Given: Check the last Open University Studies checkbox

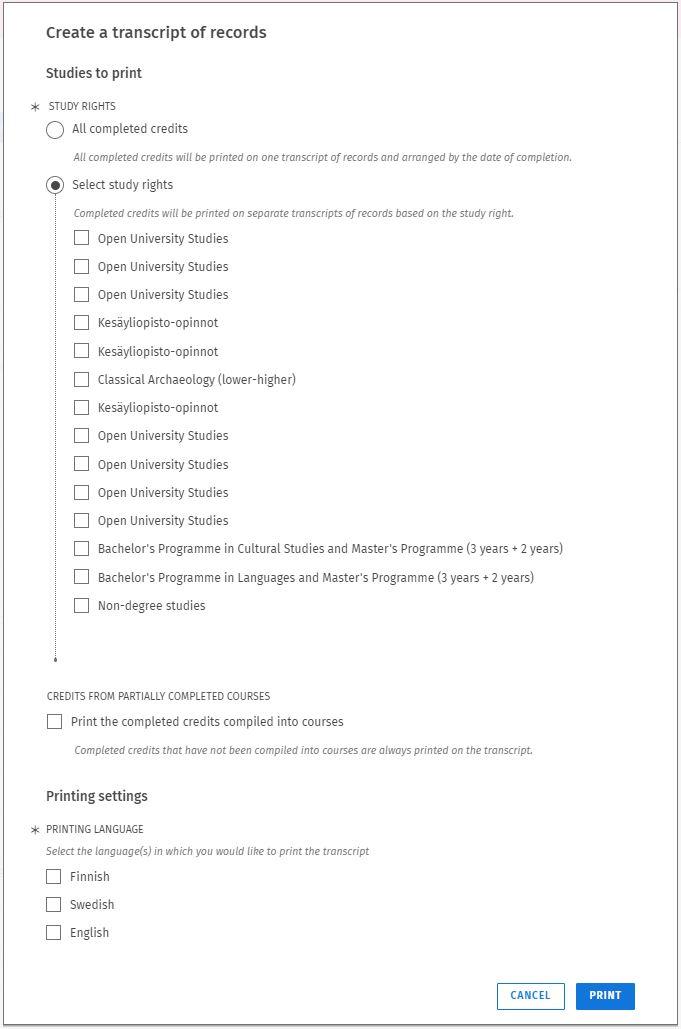Looking at the screenshot, I should tap(82, 519).
